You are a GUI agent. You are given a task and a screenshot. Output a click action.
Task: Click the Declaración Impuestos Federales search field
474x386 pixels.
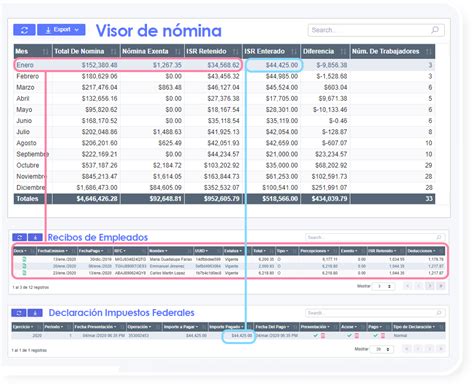pyautogui.click(x=375, y=313)
